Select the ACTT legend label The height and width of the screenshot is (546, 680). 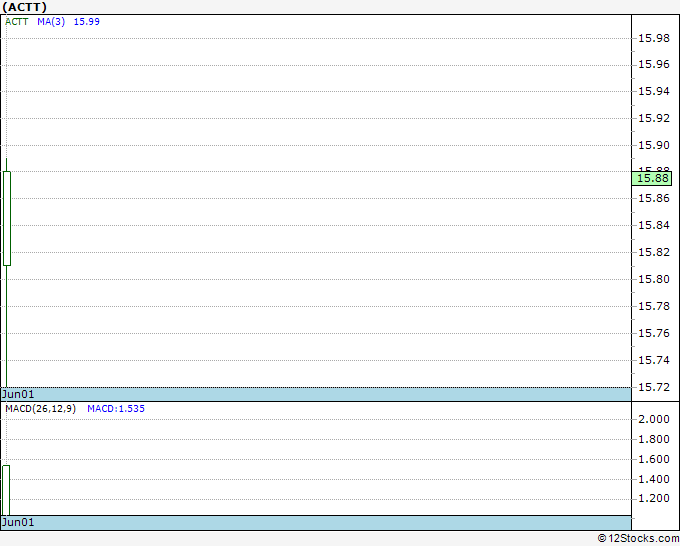click(16, 22)
